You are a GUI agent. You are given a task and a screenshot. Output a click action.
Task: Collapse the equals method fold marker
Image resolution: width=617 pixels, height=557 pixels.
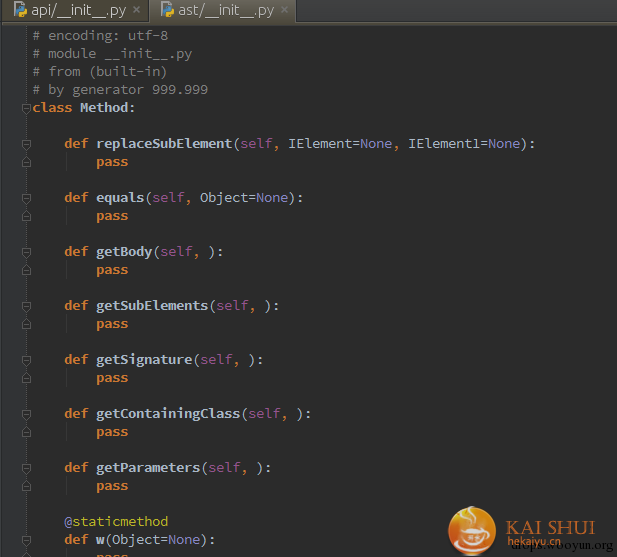26,198
